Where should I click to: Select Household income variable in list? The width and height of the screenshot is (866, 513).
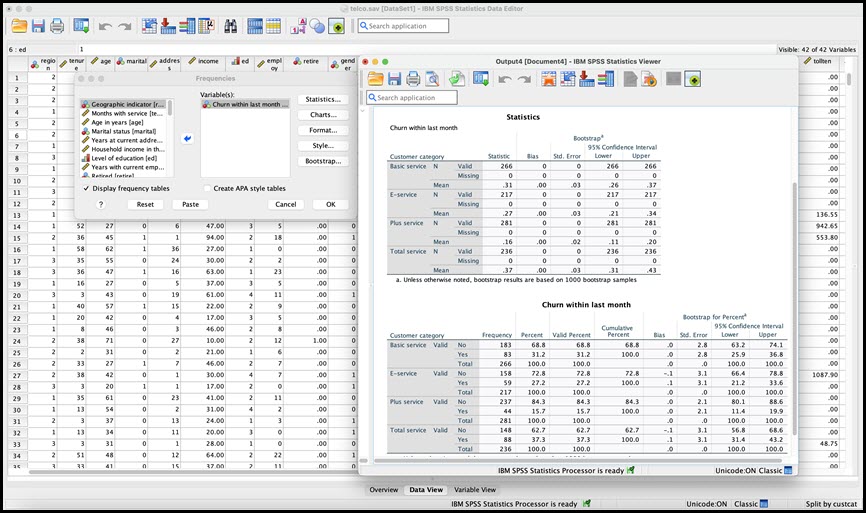[x=124, y=149]
